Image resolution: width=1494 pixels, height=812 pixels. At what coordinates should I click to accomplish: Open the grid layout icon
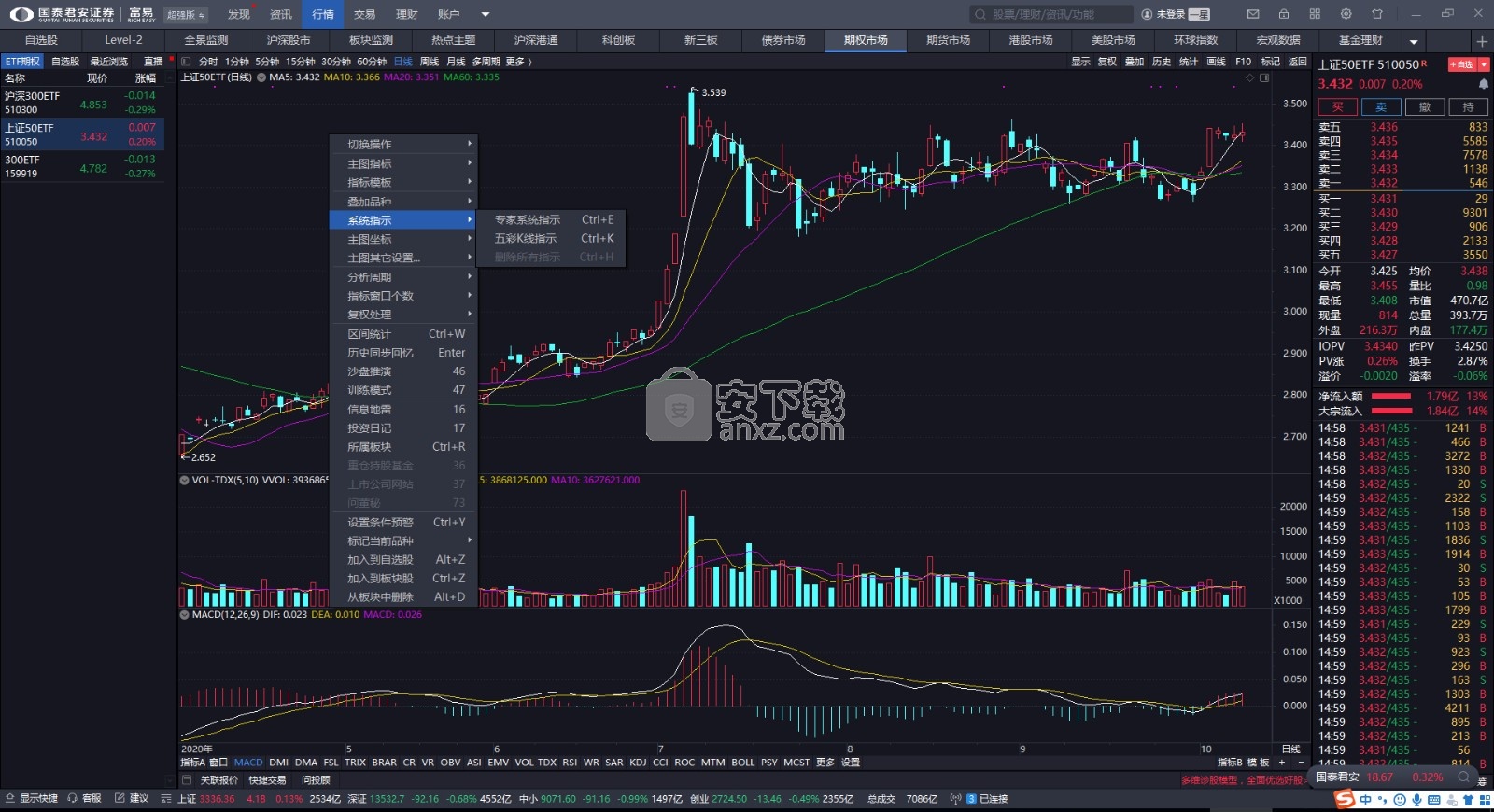1315,14
